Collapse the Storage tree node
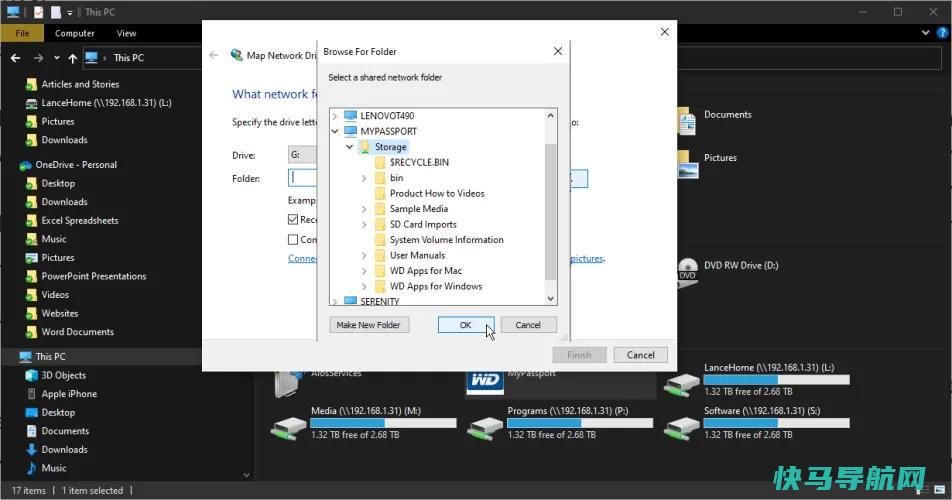Image resolution: width=952 pixels, height=500 pixels. click(x=349, y=147)
